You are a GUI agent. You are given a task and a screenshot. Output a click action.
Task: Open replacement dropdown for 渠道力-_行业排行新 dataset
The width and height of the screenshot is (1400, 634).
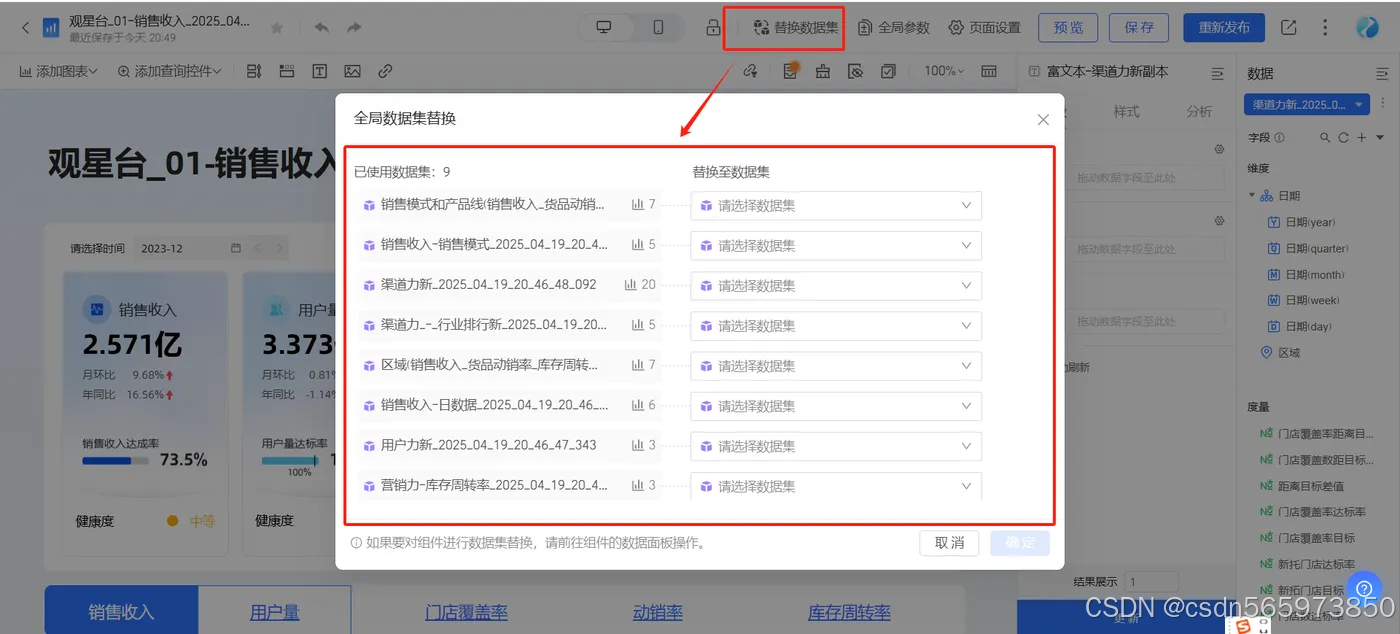click(x=836, y=325)
